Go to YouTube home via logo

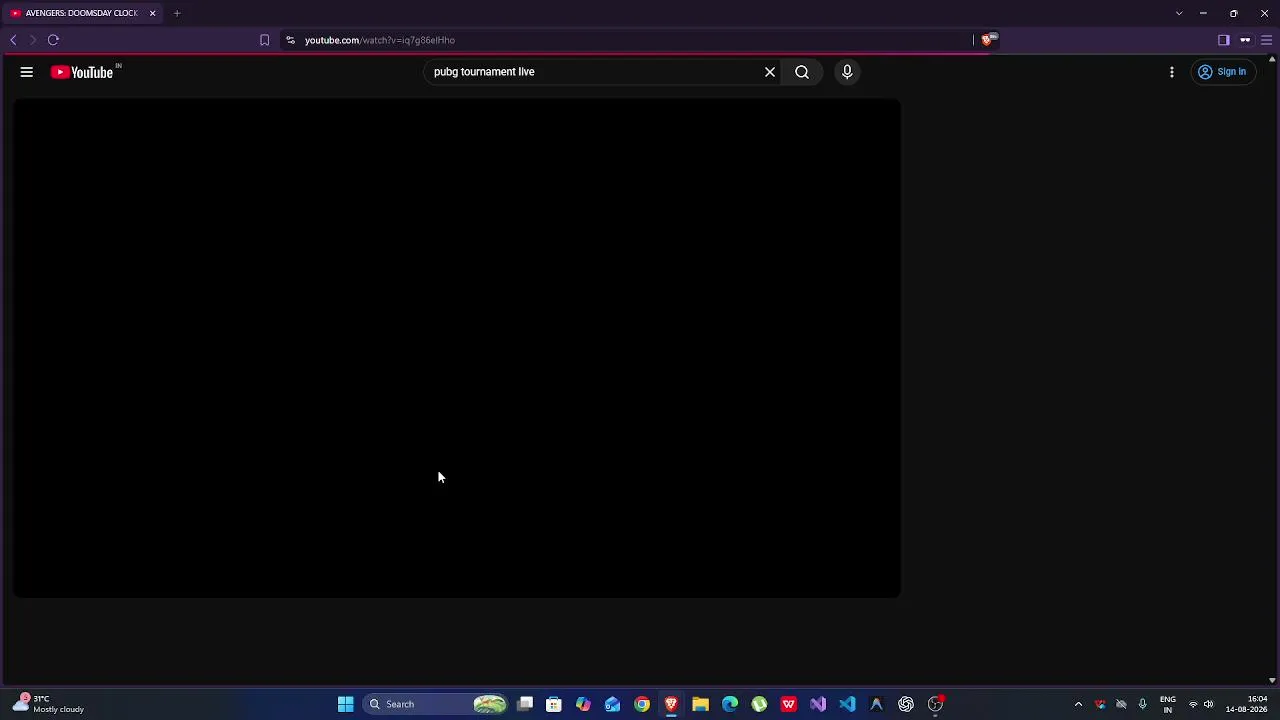(x=82, y=72)
